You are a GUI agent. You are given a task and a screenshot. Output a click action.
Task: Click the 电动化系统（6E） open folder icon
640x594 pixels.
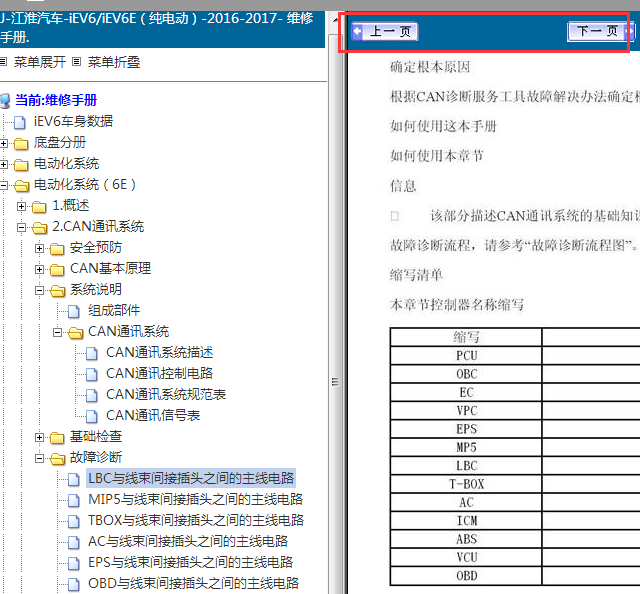(21, 186)
